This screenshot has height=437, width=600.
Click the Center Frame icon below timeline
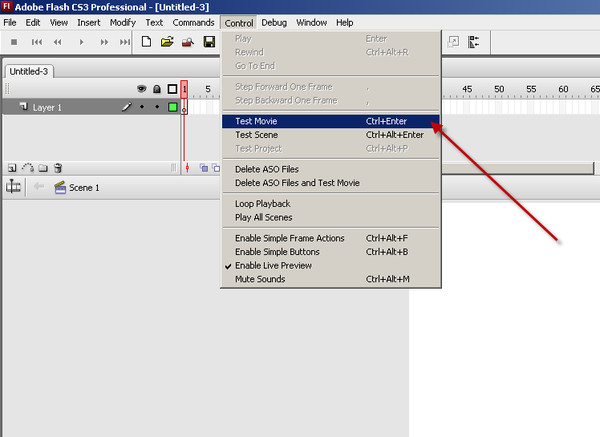pyautogui.click(x=187, y=168)
